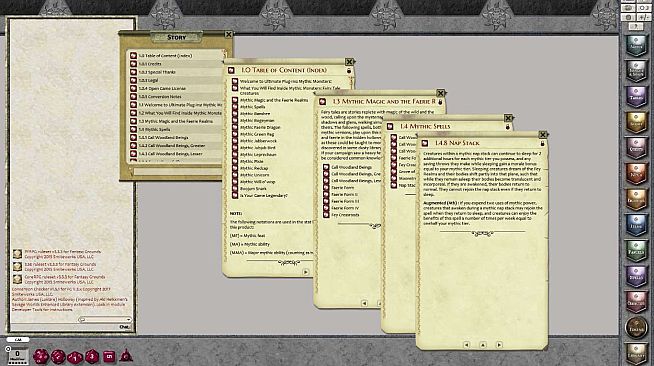Click the d4 pyramid die
The width and height of the screenshot is (654, 366).
point(126,356)
